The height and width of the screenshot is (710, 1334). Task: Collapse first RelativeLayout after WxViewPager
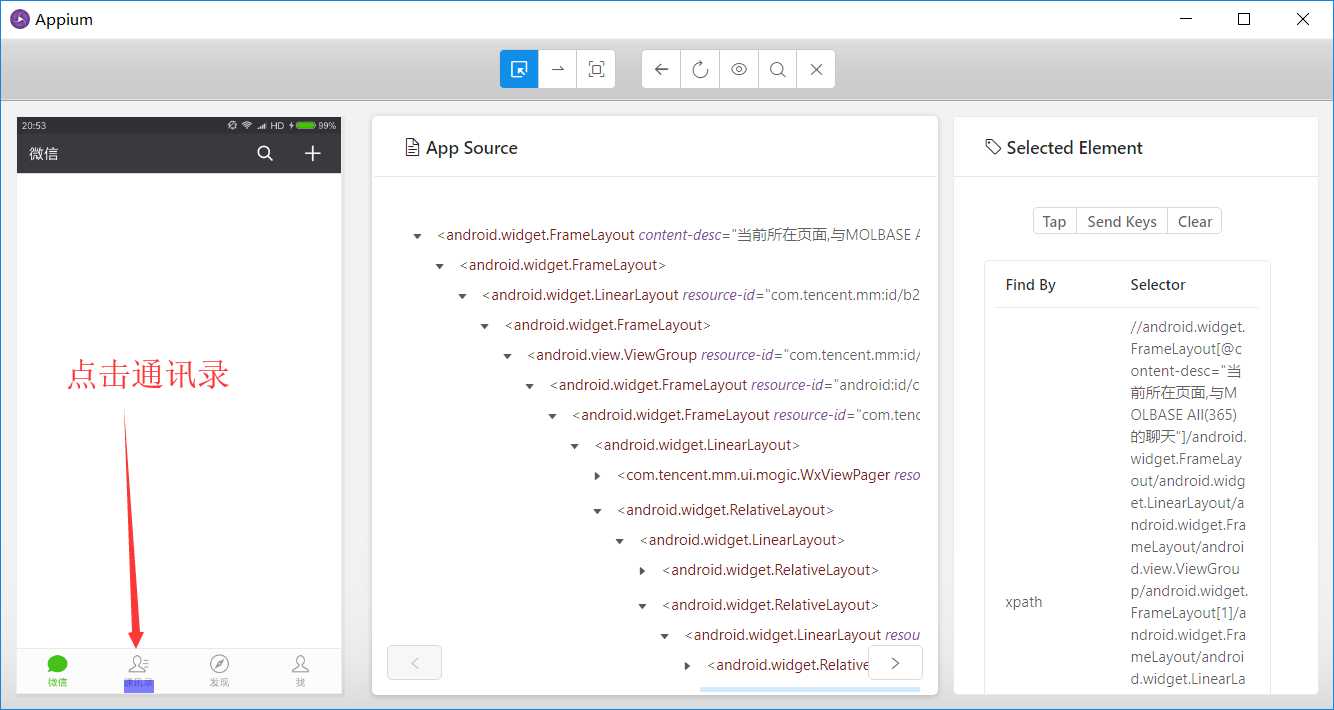click(597, 511)
